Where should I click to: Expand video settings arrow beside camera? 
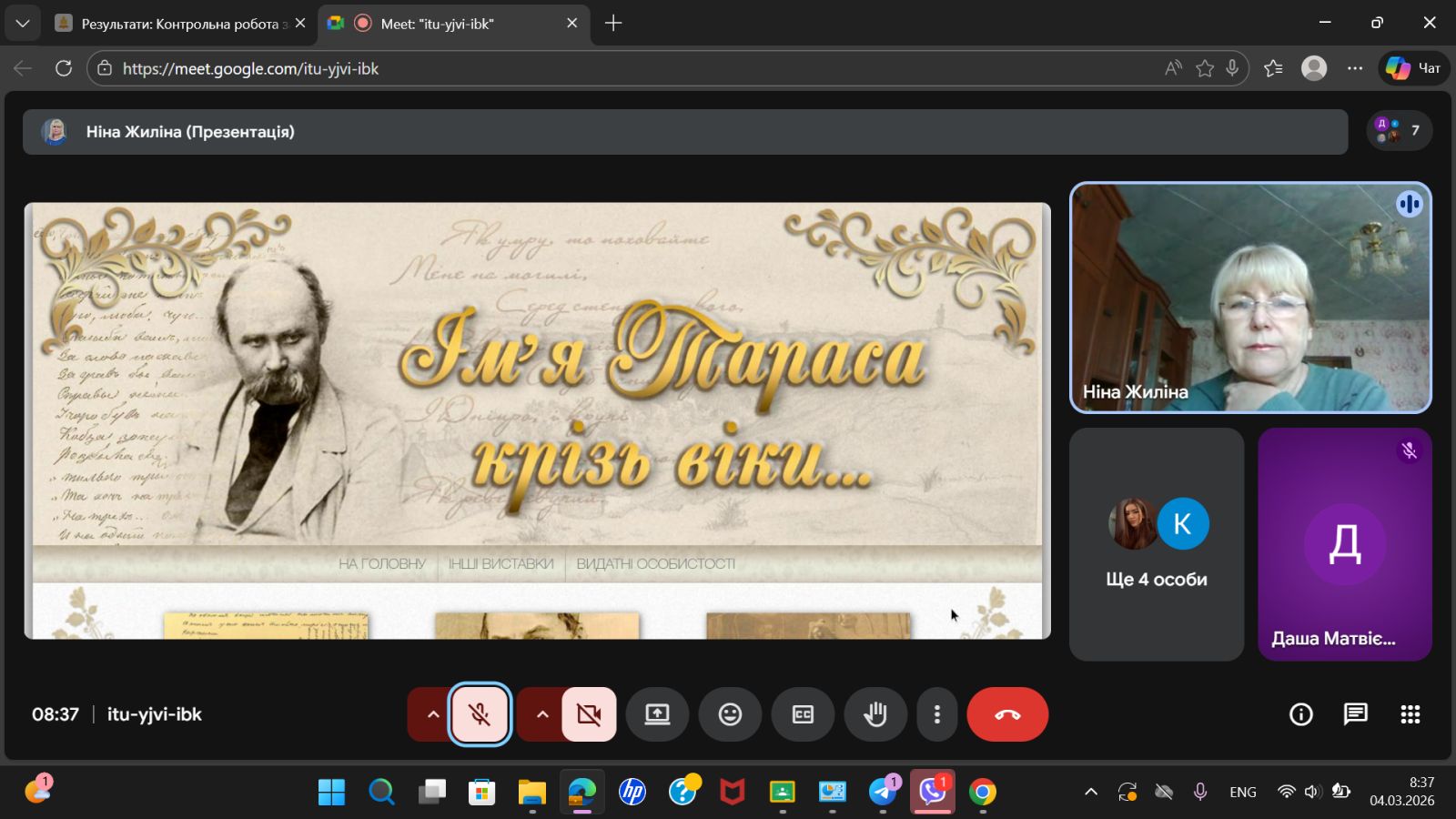(542, 714)
